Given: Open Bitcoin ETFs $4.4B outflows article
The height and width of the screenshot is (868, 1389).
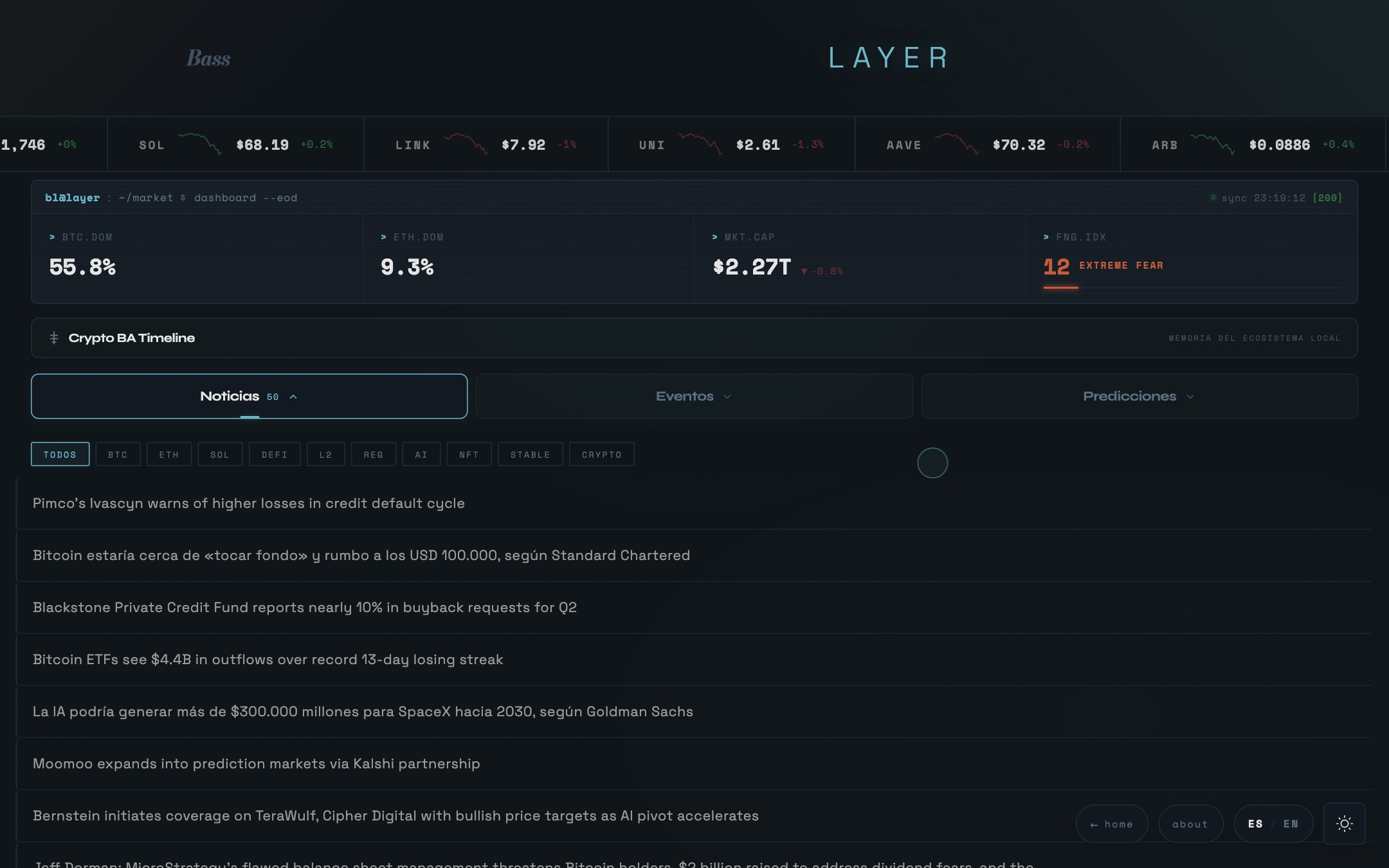Looking at the screenshot, I should tap(694, 660).
